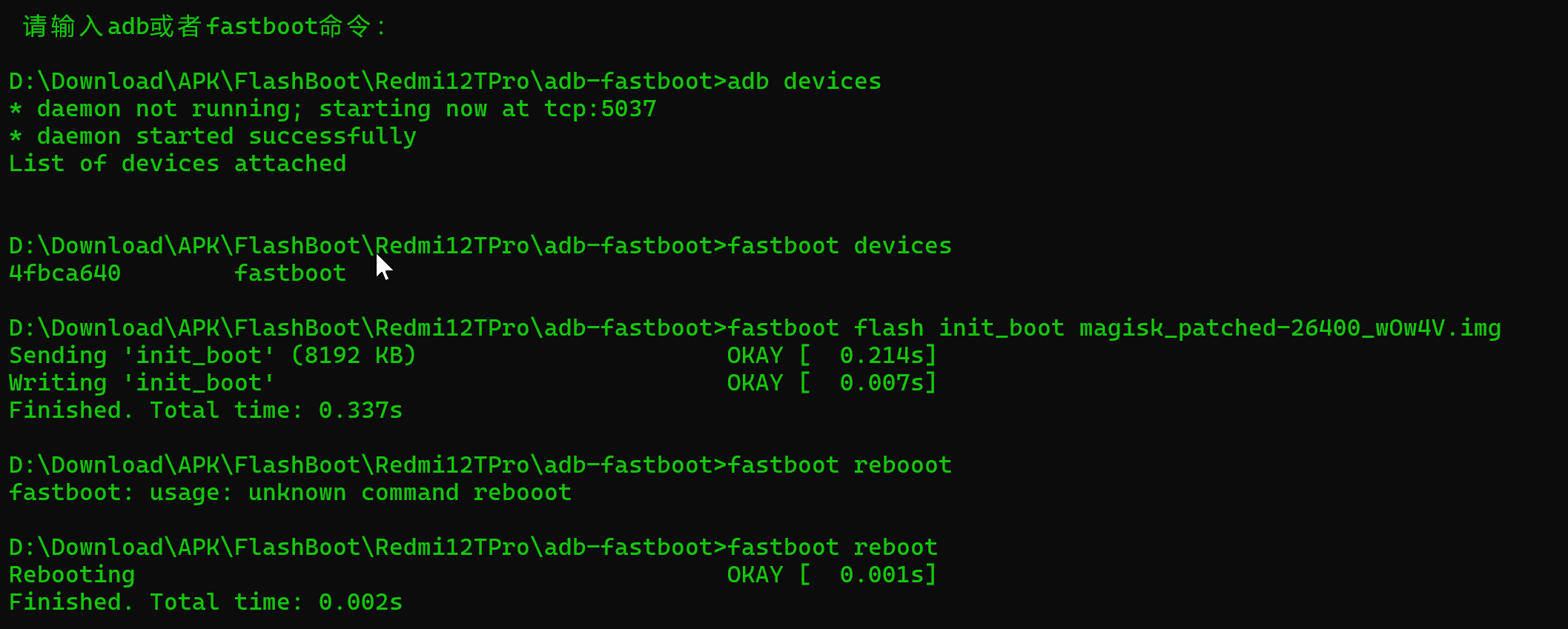Click the 'daemon started successfully' line
Image resolution: width=1568 pixels, height=629 pixels.
tap(212, 136)
